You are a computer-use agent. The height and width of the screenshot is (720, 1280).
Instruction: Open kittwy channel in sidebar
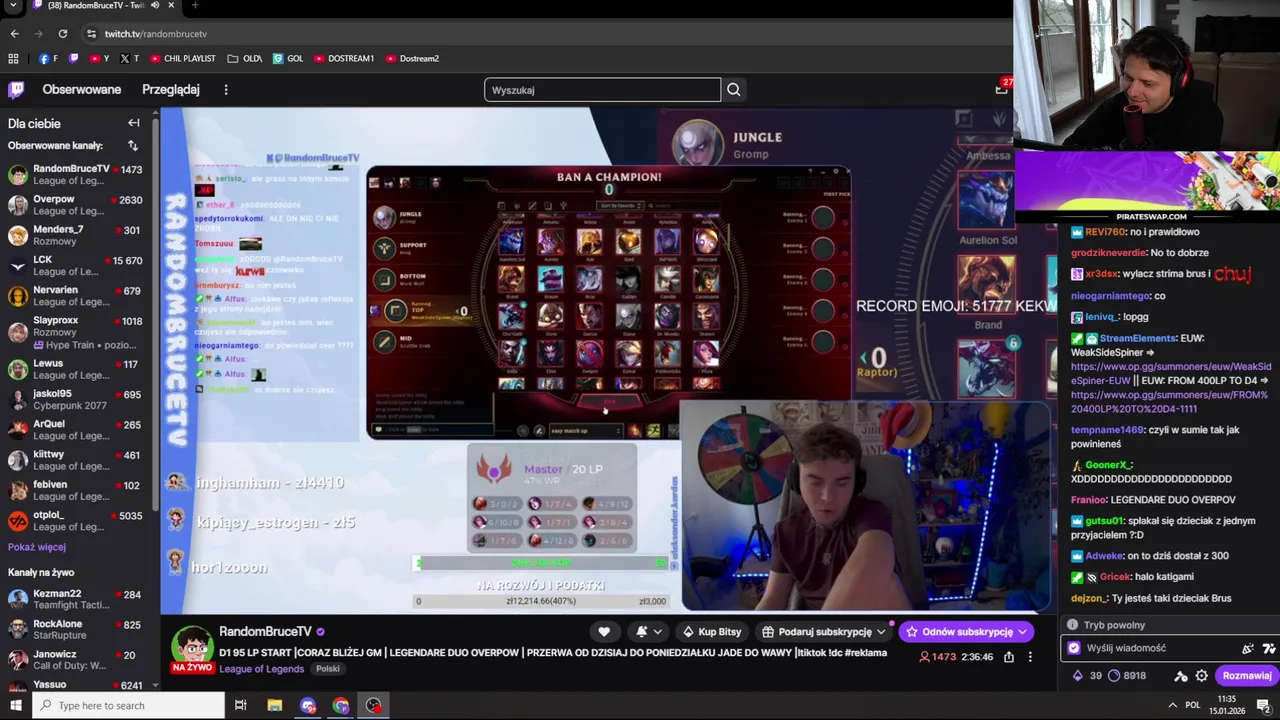tap(76, 460)
